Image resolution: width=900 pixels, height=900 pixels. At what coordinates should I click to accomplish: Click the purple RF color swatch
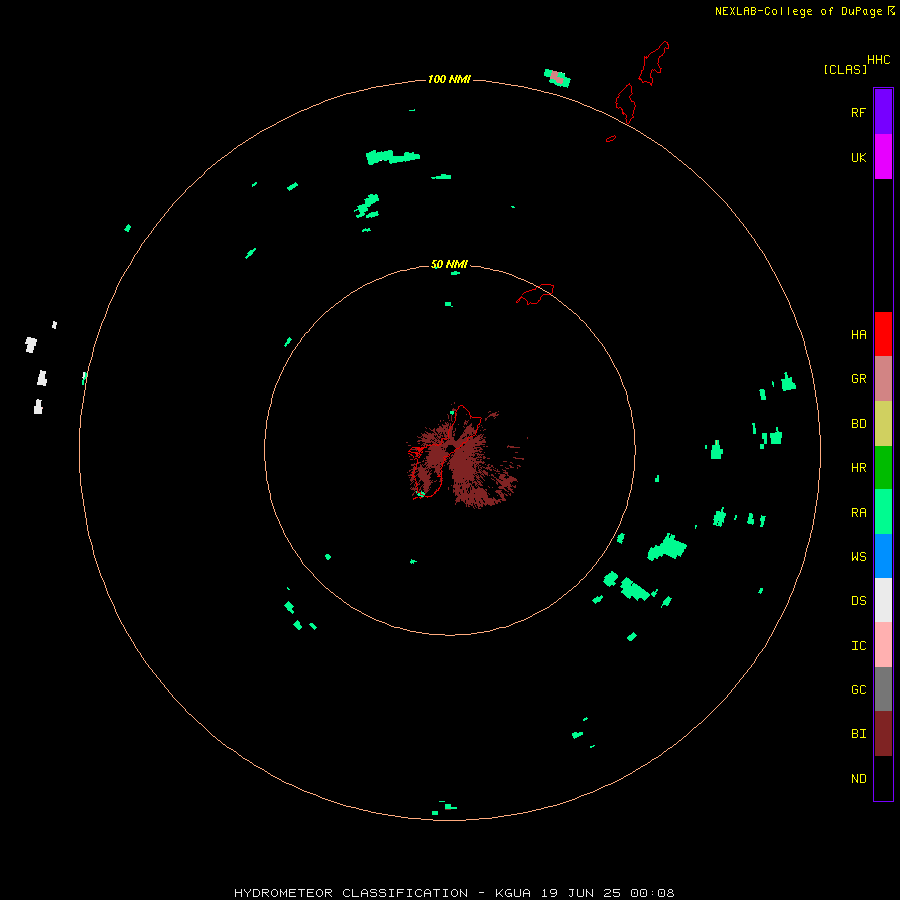pyautogui.click(x=883, y=112)
